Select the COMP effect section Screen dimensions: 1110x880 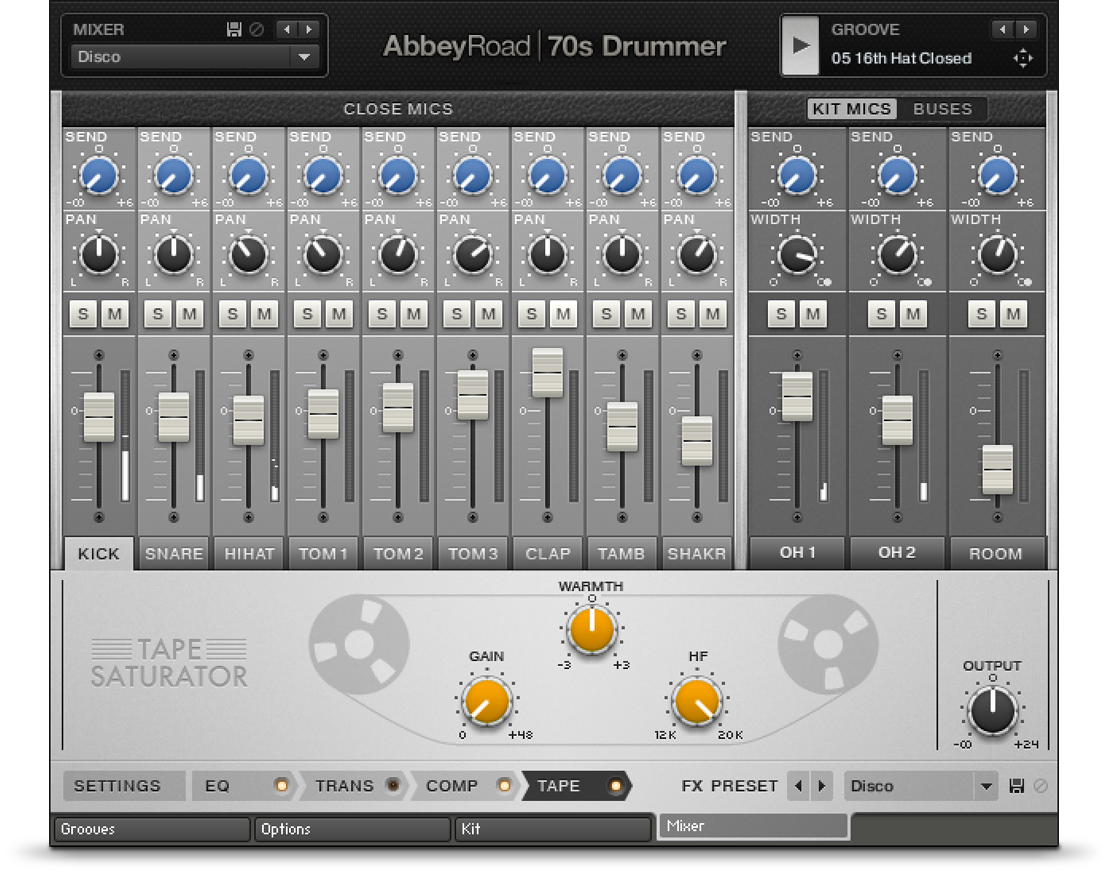(x=452, y=786)
